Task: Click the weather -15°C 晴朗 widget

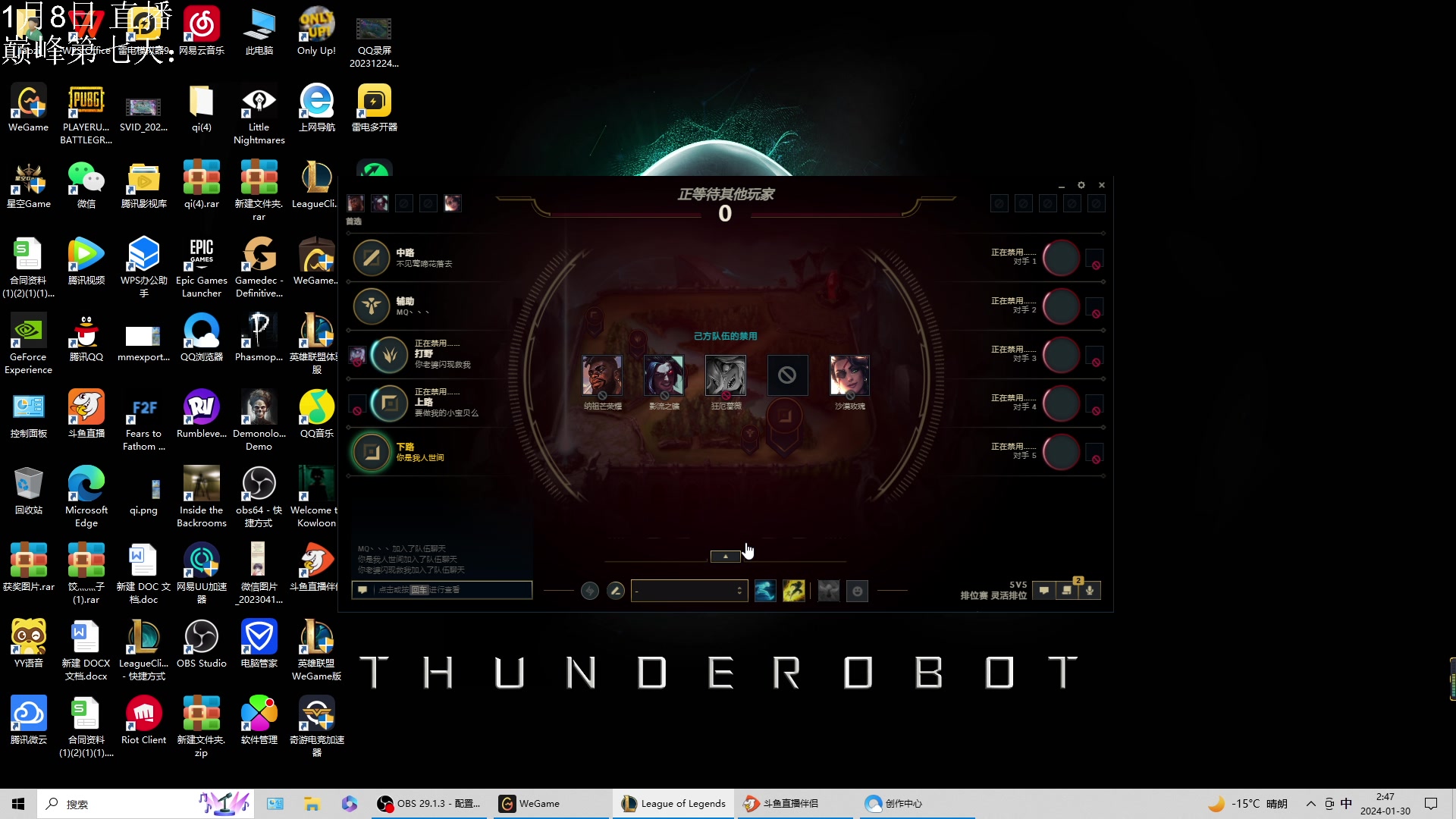Action: [x=1248, y=804]
